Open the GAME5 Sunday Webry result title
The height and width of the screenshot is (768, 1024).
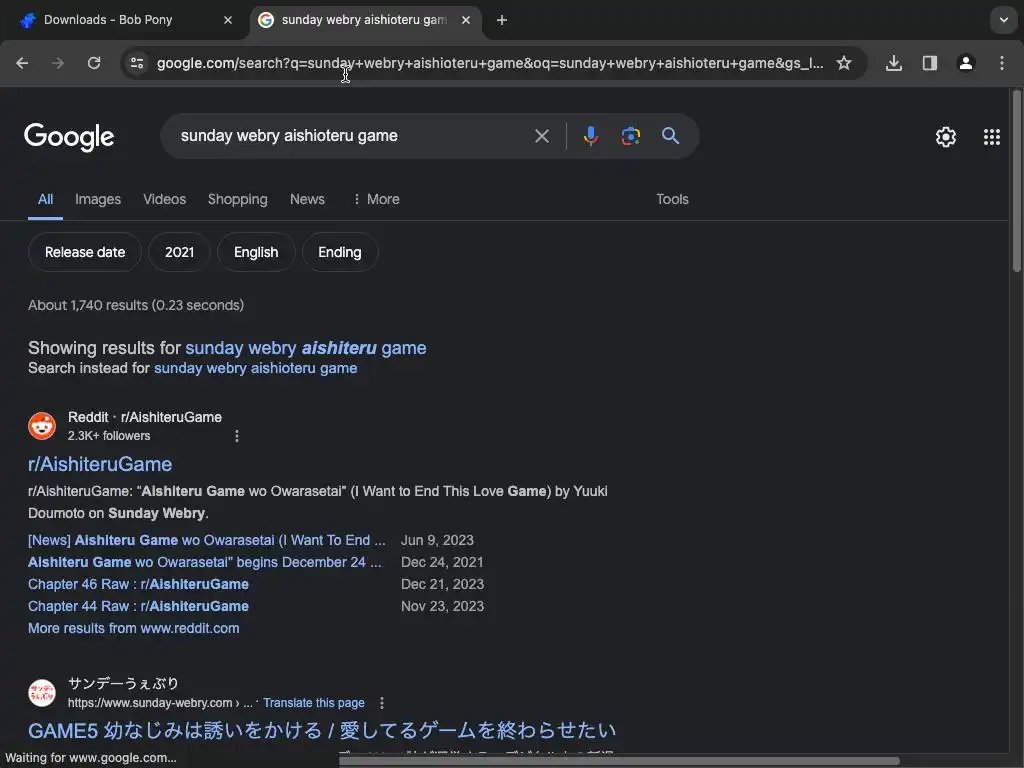[322, 730]
